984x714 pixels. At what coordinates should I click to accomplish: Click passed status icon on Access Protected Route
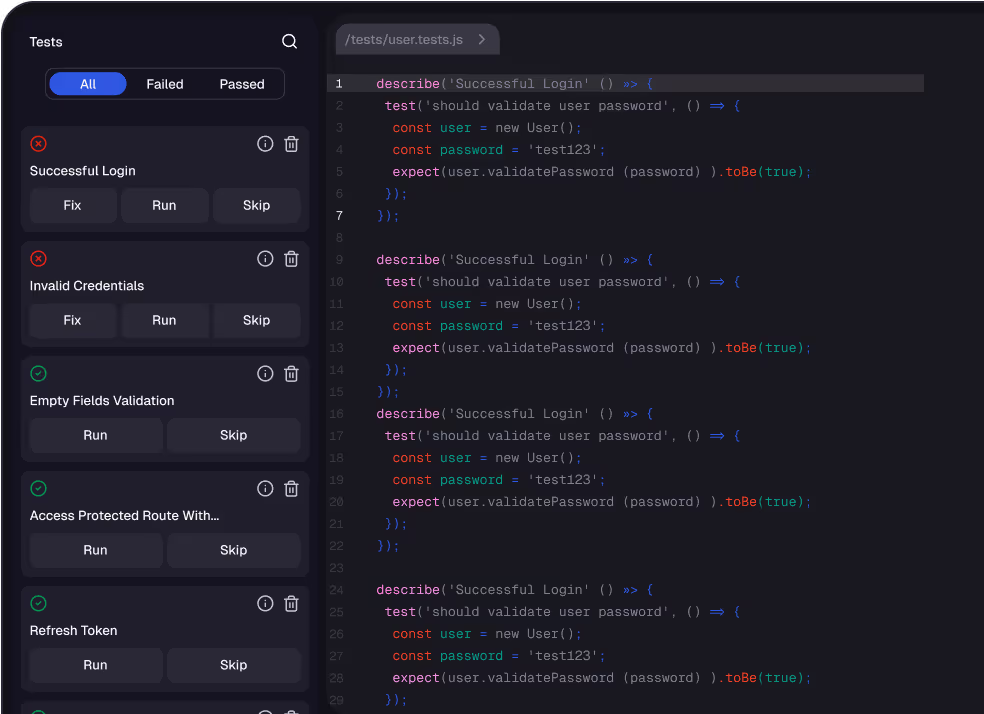pyautogui.click(x=38, y=488)
